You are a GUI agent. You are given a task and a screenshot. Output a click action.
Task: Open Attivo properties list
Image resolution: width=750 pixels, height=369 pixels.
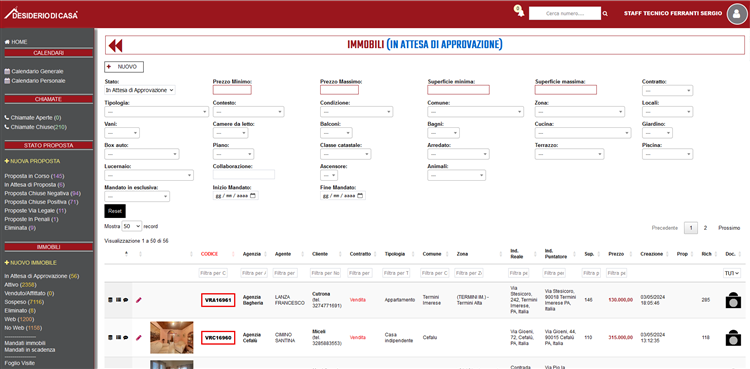(21, 285)
